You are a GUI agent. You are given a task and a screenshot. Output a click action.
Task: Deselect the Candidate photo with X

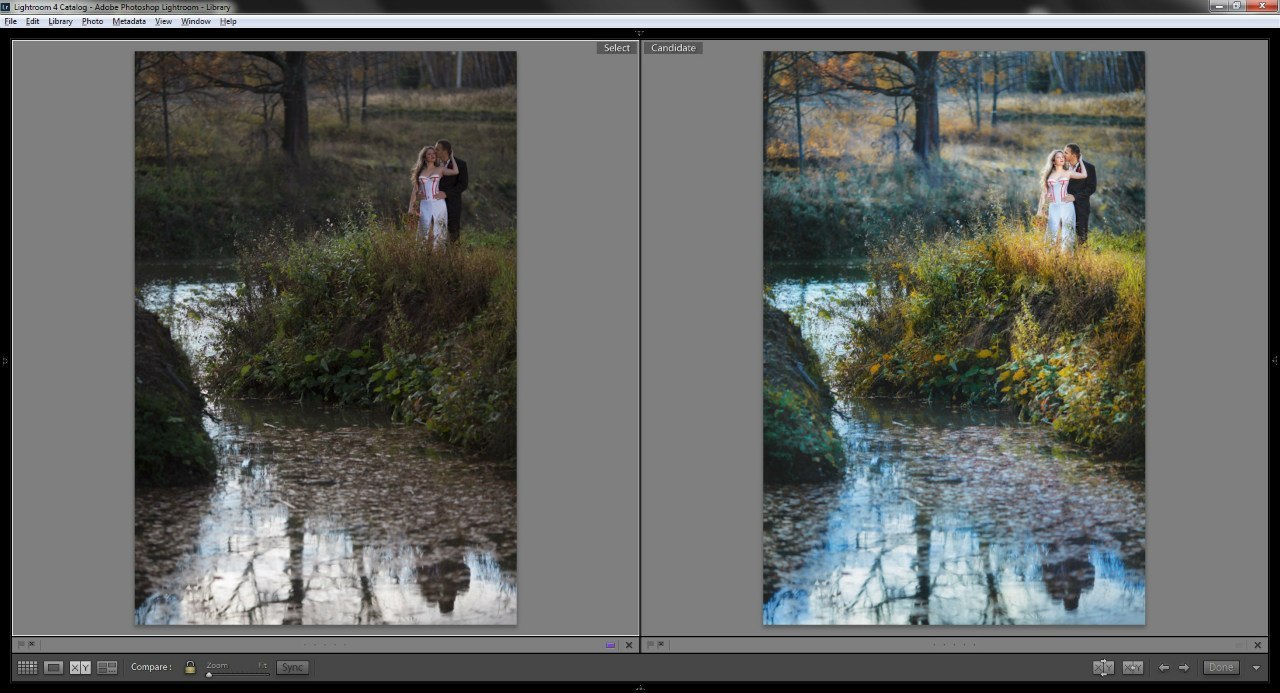click(x=1258, y=645)
